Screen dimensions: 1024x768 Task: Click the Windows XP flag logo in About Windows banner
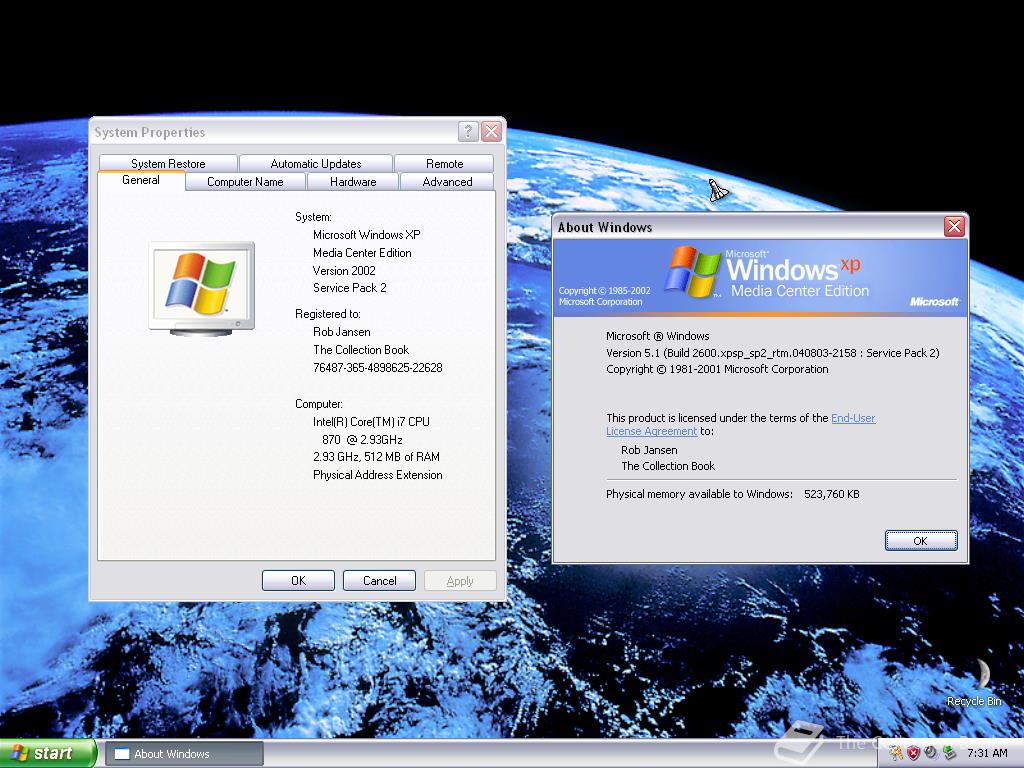coord(693,272)
